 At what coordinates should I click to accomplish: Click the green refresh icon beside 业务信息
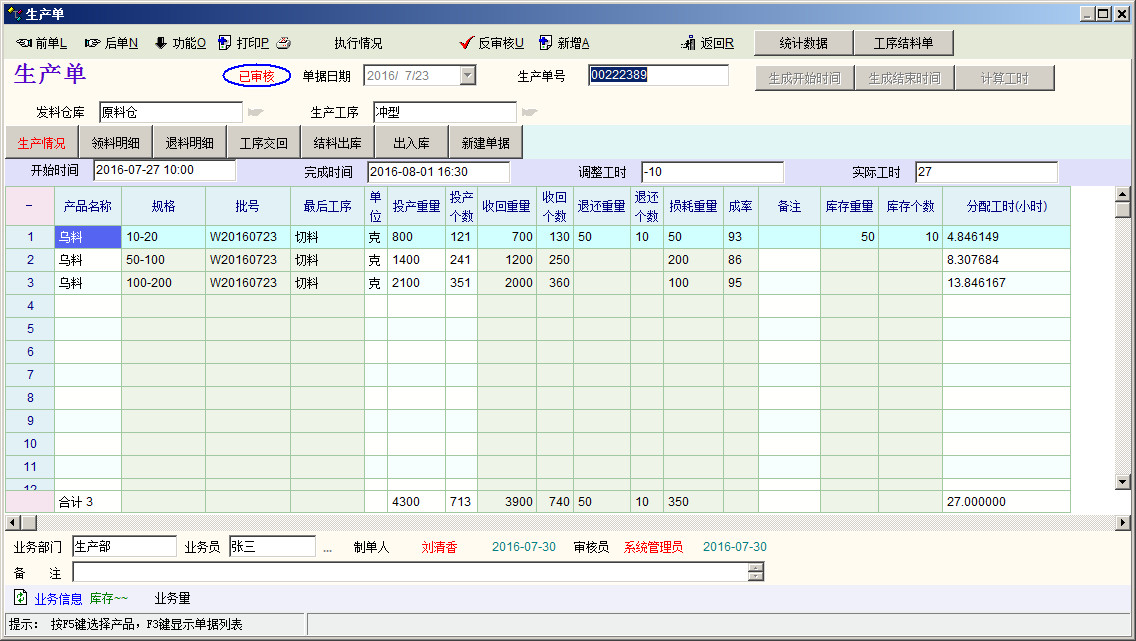pos(20,598)
